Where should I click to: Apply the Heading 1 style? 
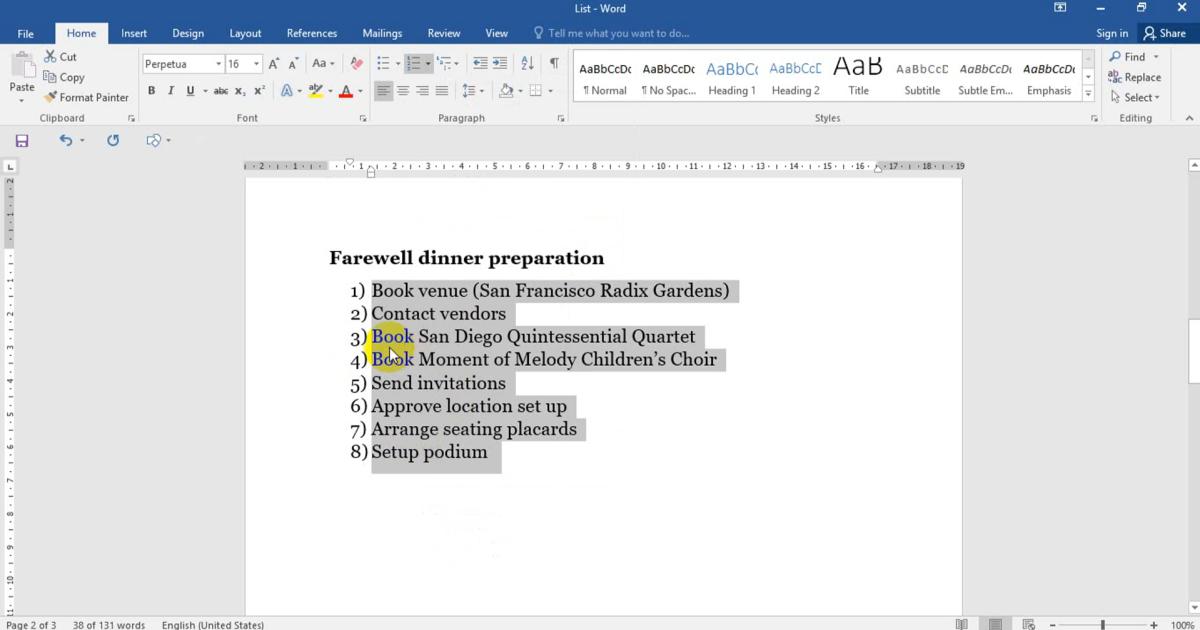coord(732,78)
